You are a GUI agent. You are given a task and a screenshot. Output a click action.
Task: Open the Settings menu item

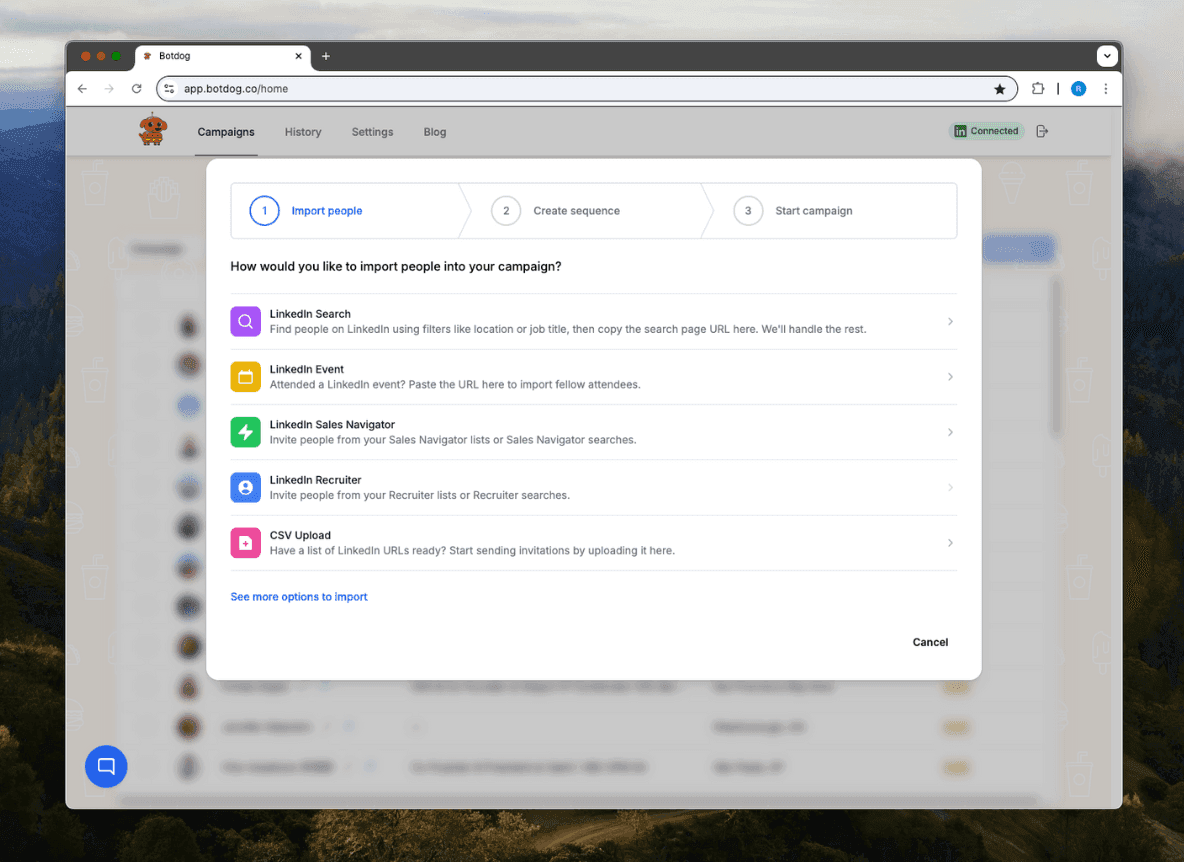[372, 131]
